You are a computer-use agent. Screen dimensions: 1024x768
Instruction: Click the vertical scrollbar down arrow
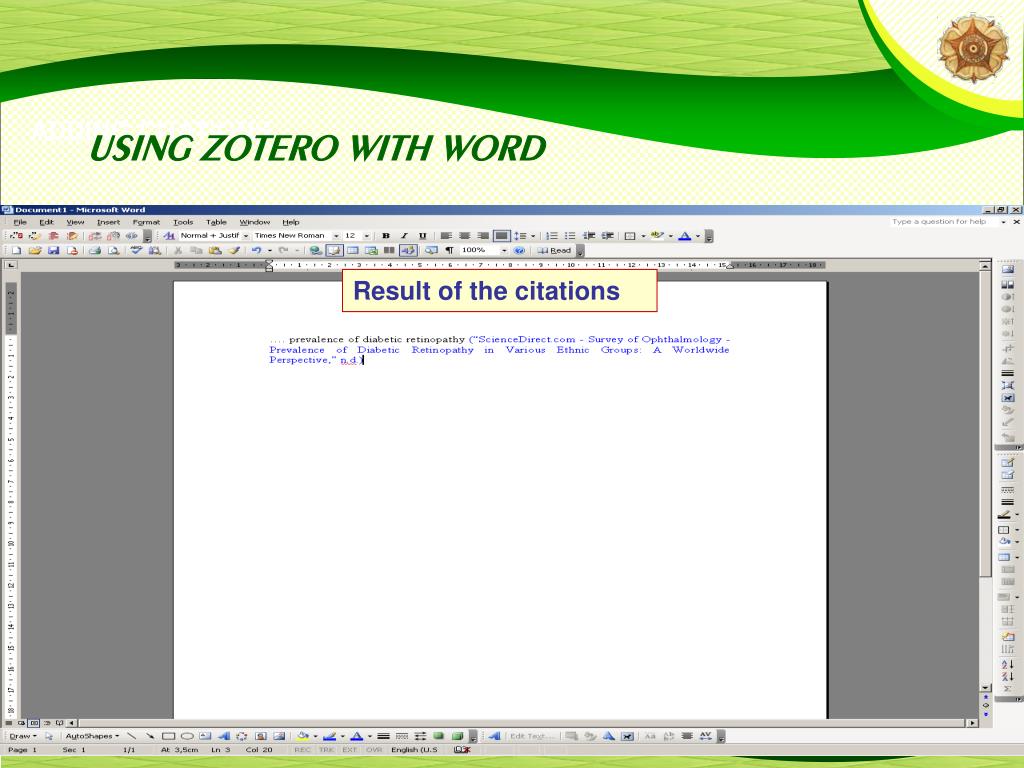tap(985, 688)
